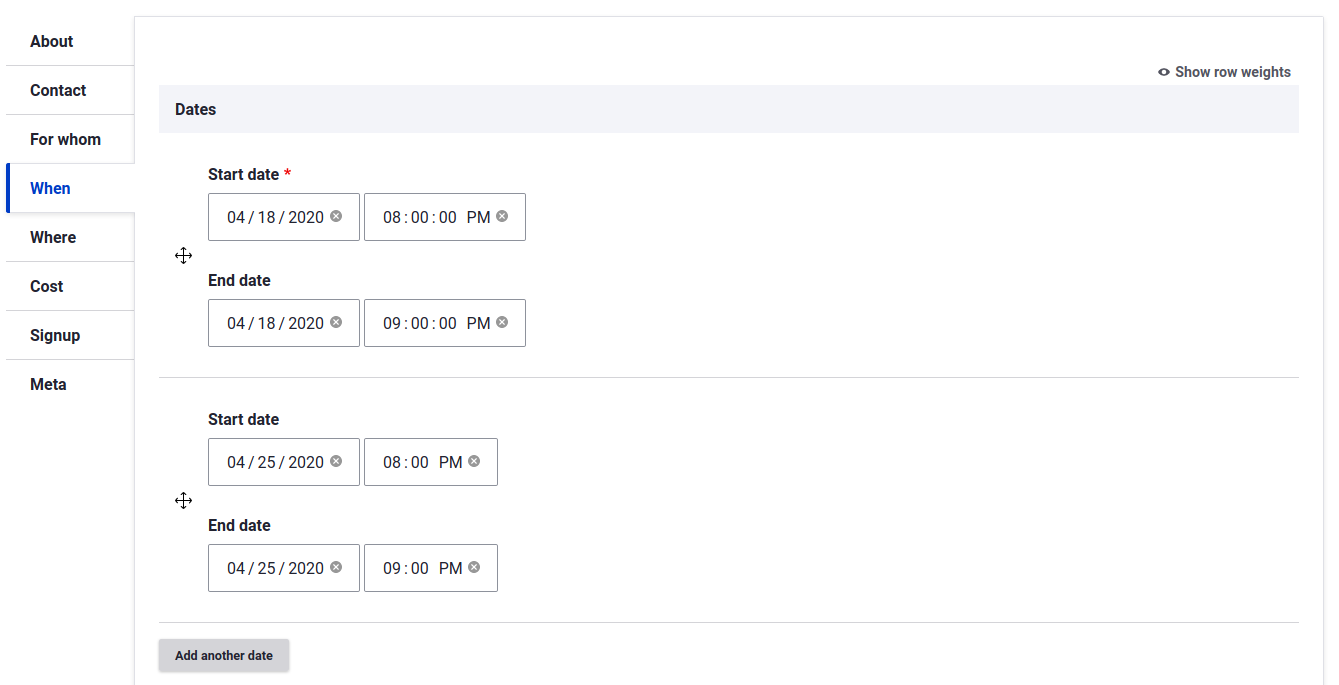Screen dimensions: 1339x685
Task: Clear the second row's 09:00 PM end time
Action: (475, 567)
